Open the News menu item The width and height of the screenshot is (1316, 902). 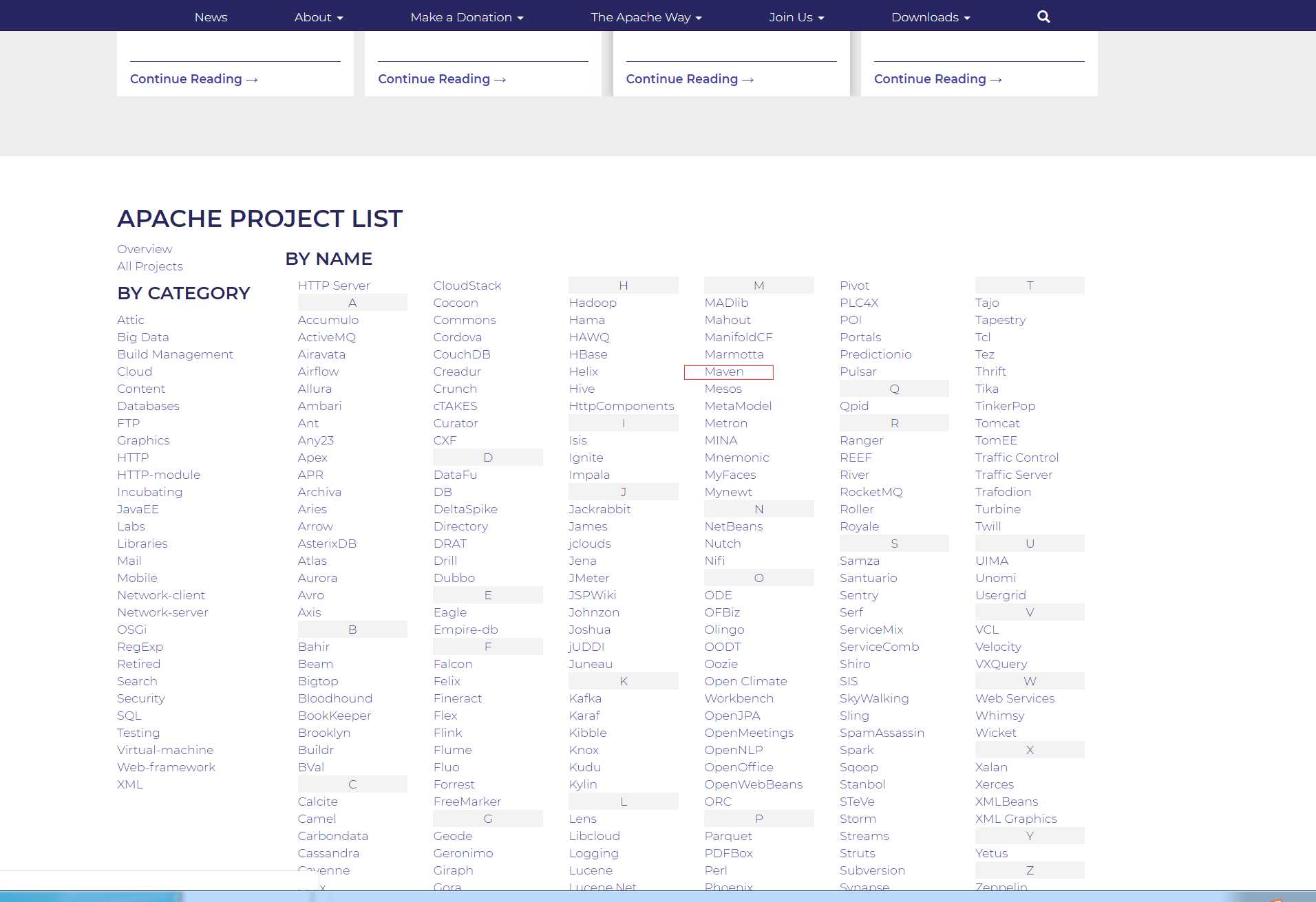(x=211, y=17)
